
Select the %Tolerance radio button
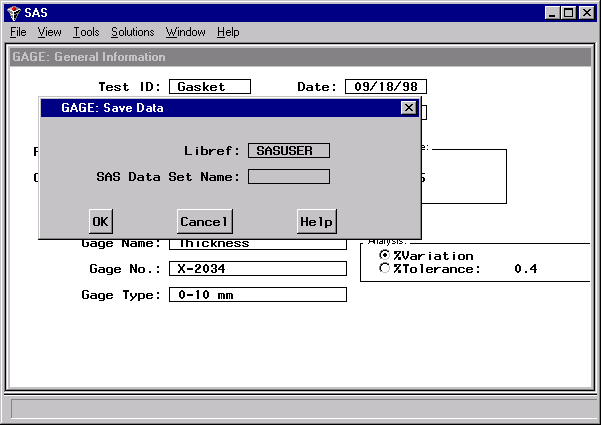point(384,268)
